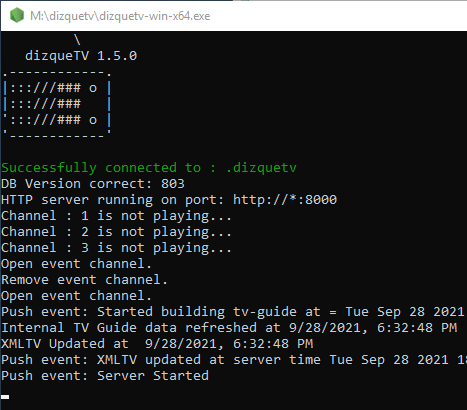Image resolution: width=467 pixels, height=410 pixels.
Task: Click the window title M:\dizquetv\dizquetv-win-x64.exe
Action: (x=120, y=16)
